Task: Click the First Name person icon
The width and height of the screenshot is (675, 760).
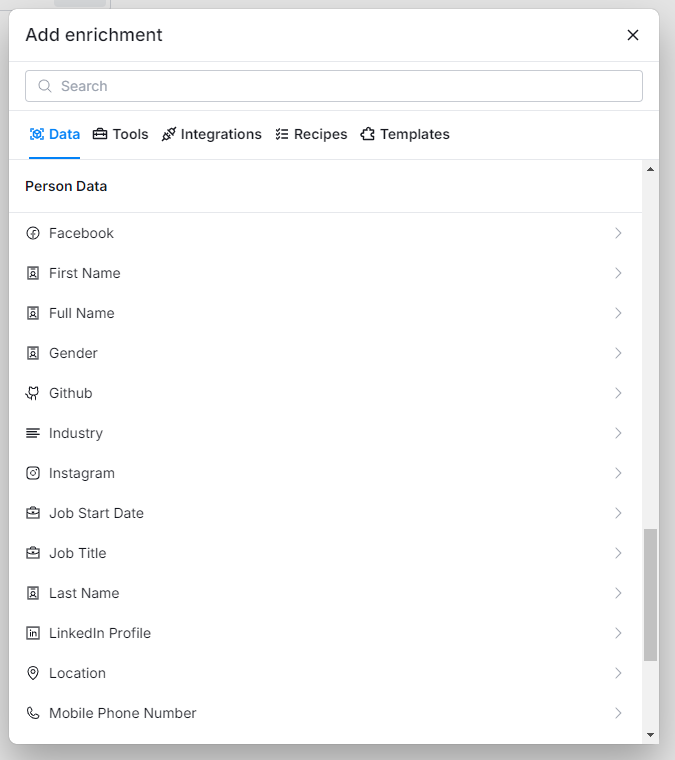Action: click(x=33, y=273)
